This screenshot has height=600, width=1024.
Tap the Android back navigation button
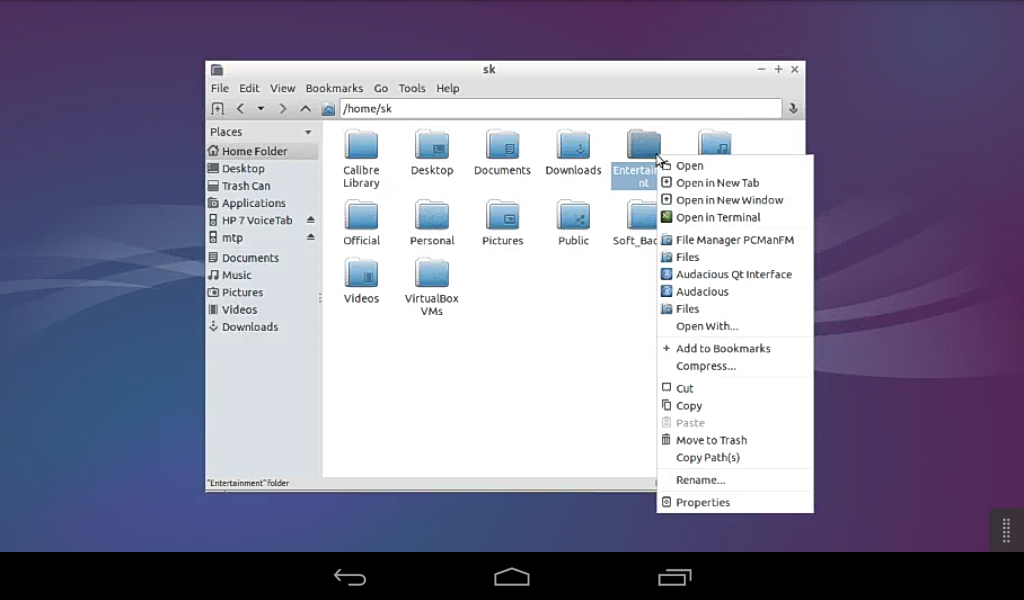pos(350,576)
